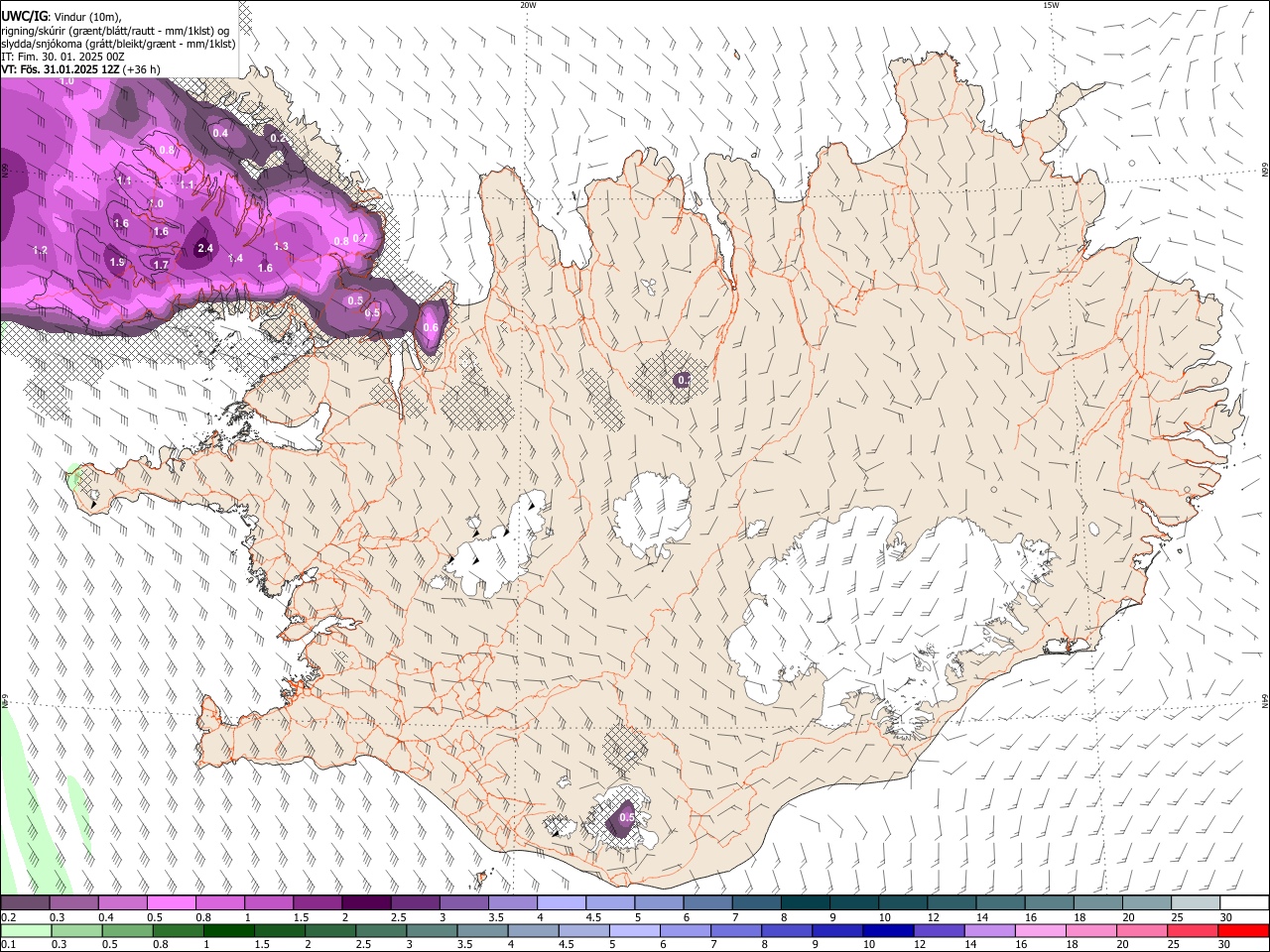Viewport: 1270px width, 952px height.
Task: Click the darkest green swatch between 1 and 1.5, lower legend
Action: point(228,930)
